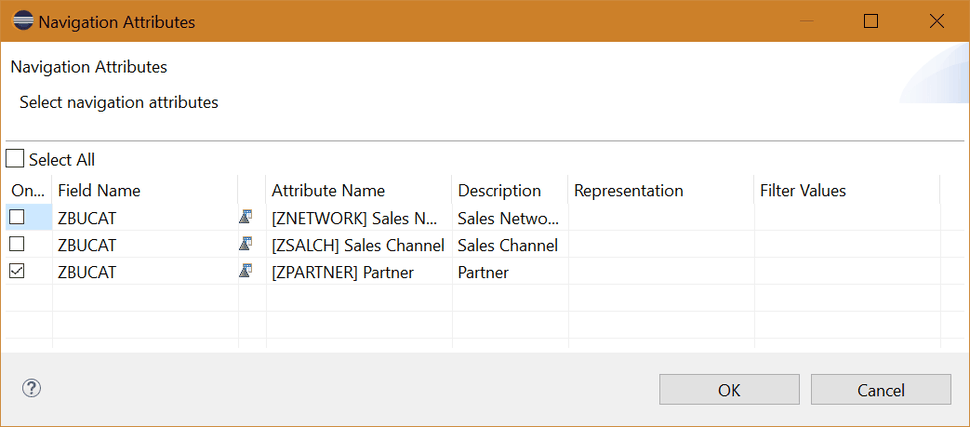Sort by the Attribute Name column header
Screen dimensions: 970x427
359,190
